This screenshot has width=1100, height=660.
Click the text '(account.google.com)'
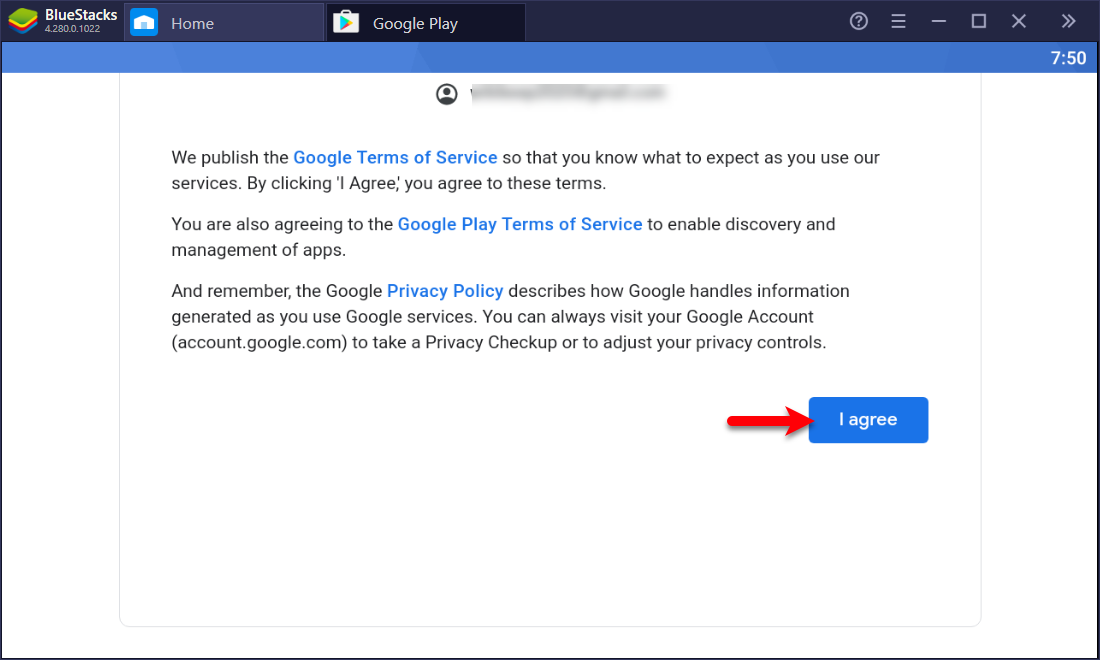(260, 342)
